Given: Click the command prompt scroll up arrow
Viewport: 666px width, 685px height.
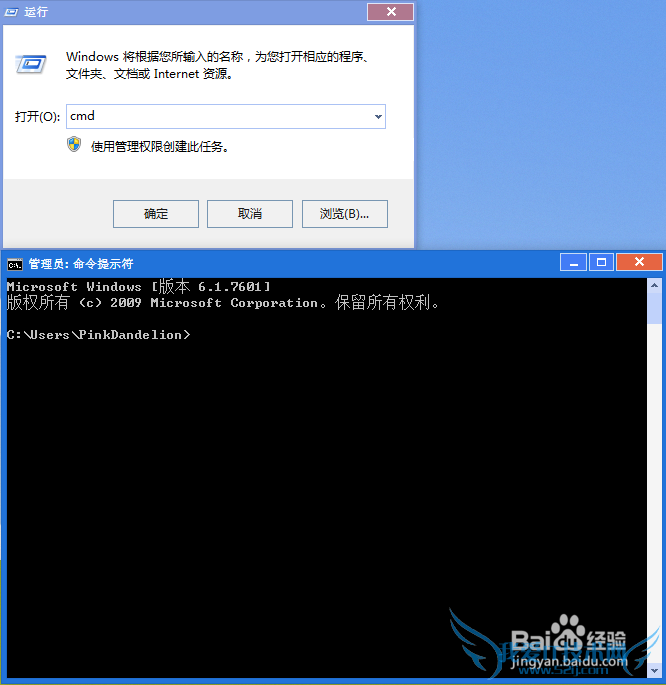Looking at the screenshot, I should (x=654, y=286).
